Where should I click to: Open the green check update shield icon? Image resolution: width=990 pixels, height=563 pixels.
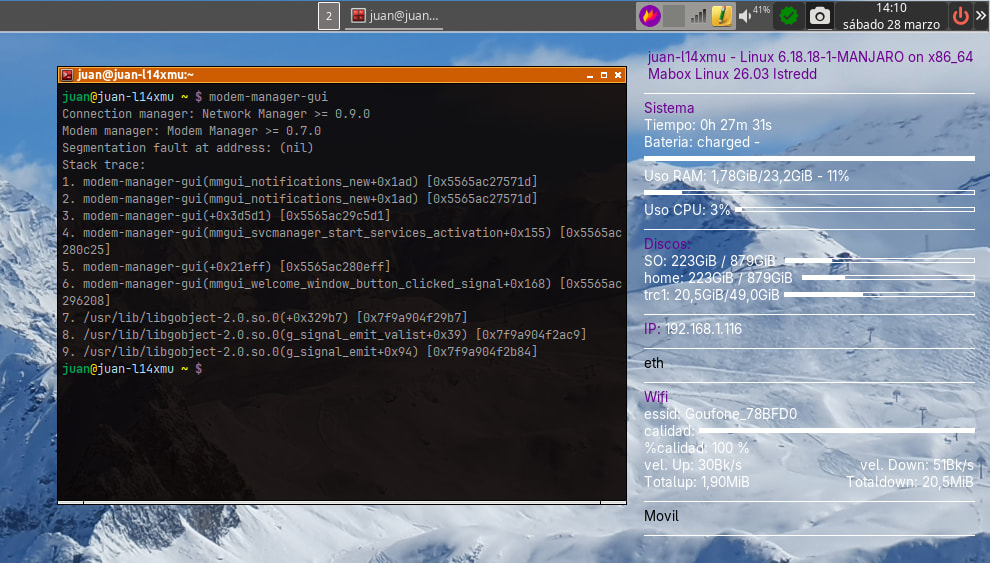[789, 16]
